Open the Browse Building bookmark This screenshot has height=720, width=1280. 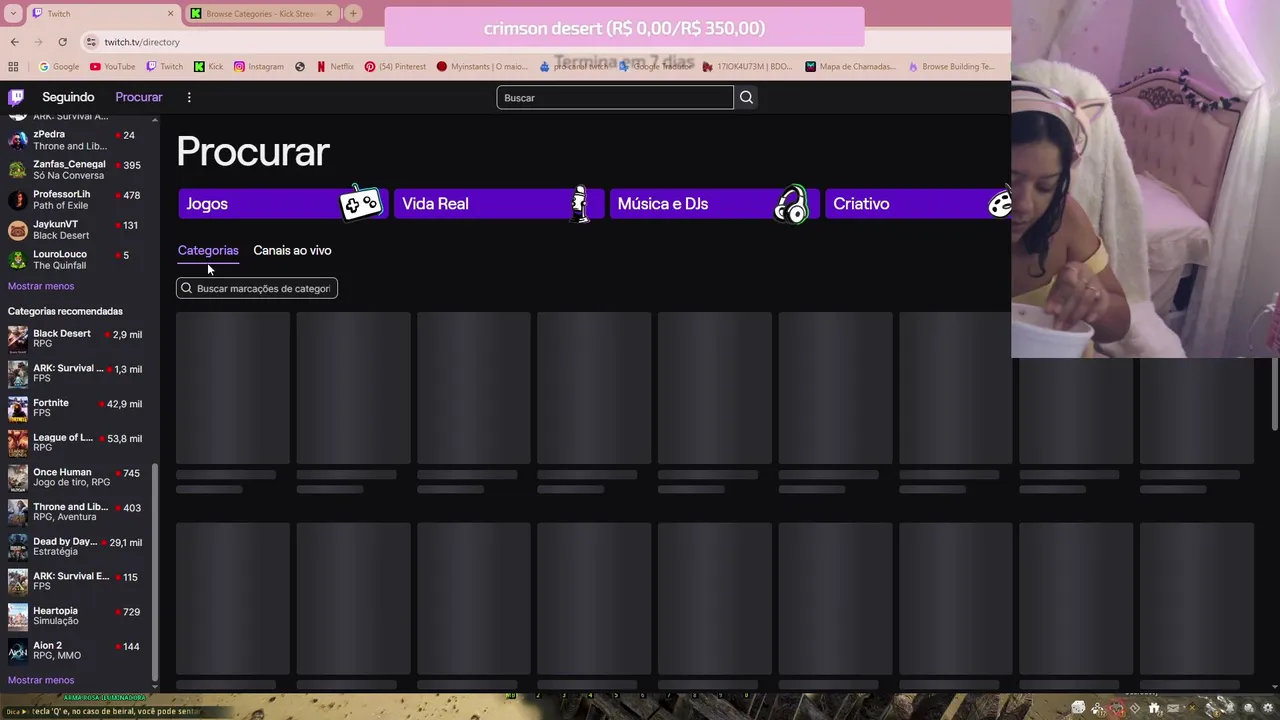951,67
